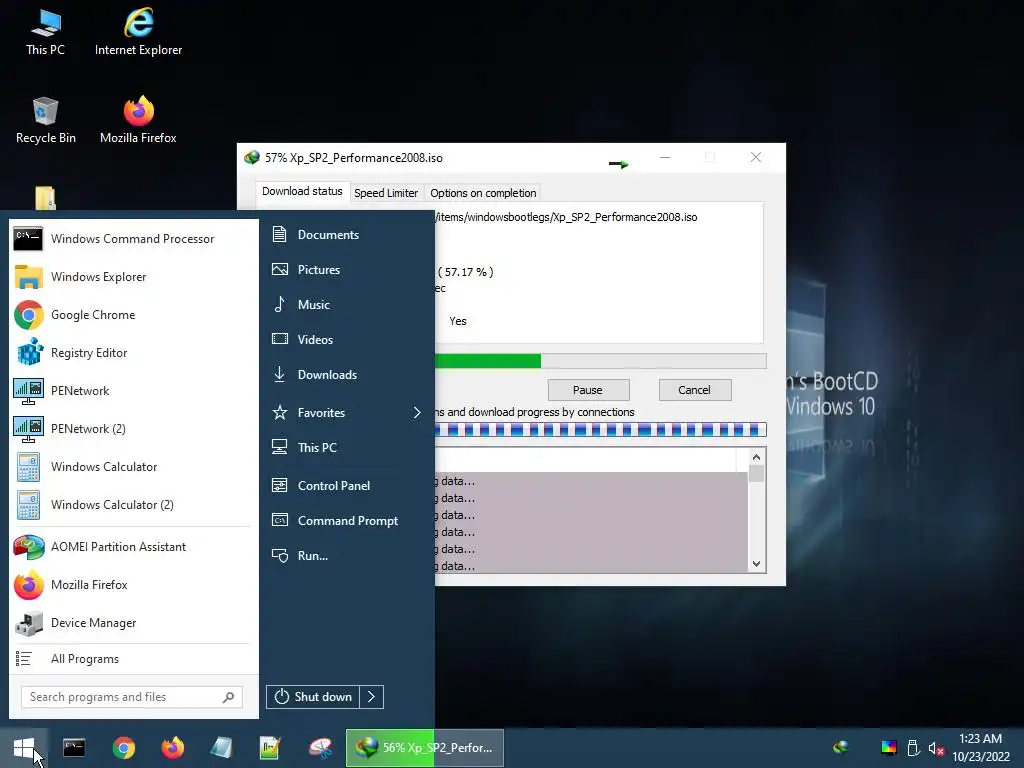Click the search magnifier icon
This screenshot has width=1024, height=768.
[x=228, y=697]
